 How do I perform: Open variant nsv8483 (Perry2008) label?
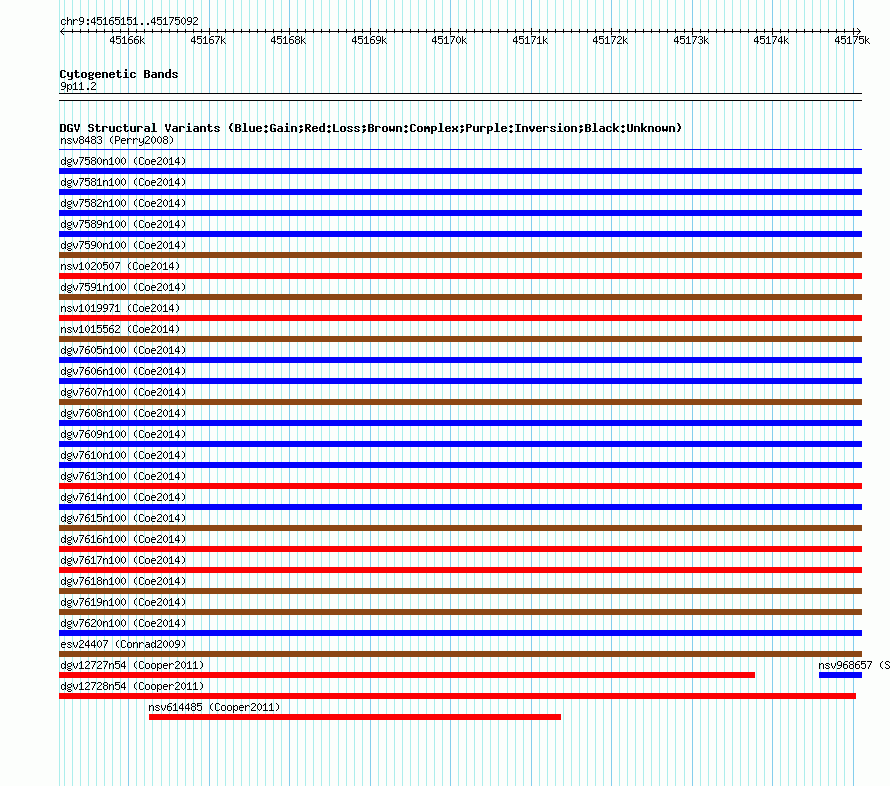117,140
